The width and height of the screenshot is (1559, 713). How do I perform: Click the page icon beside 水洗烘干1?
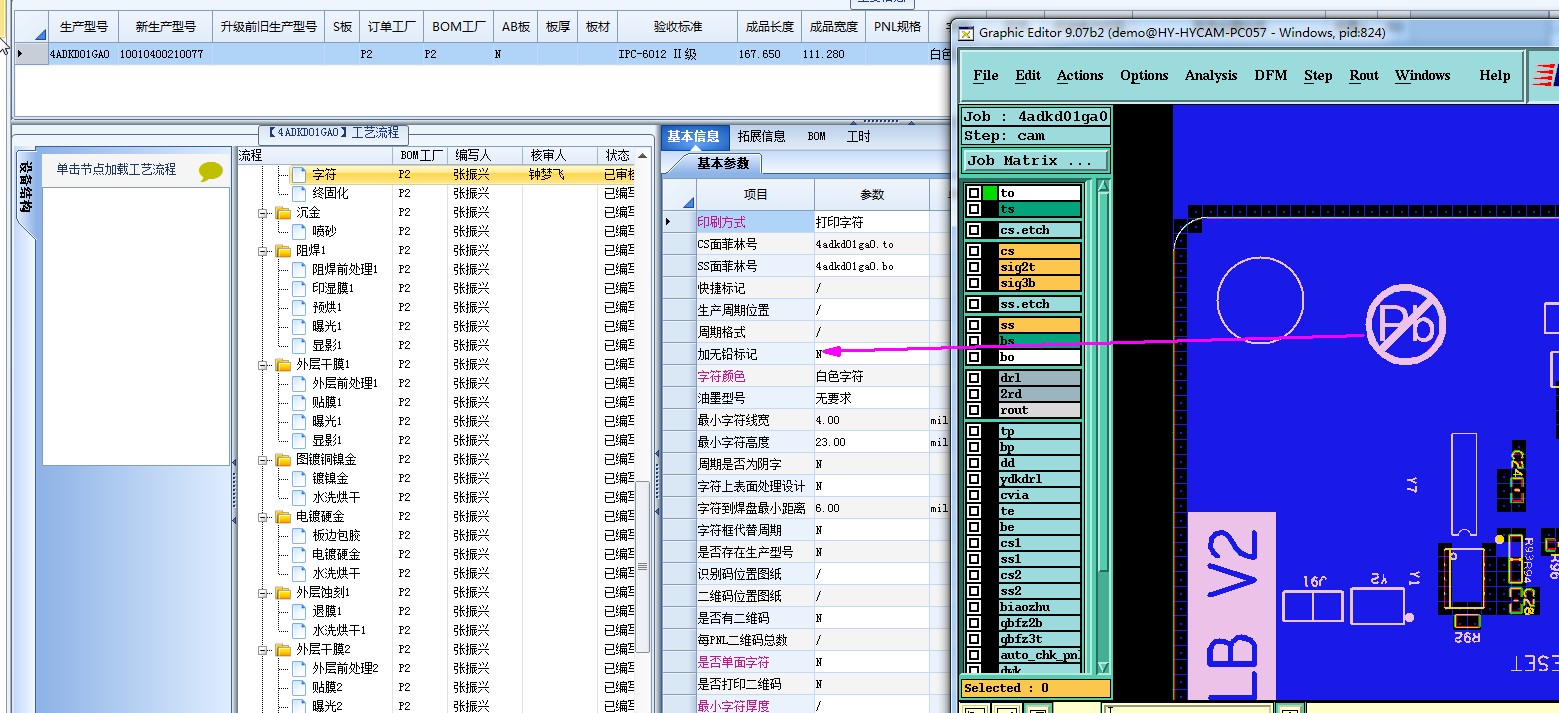click(299, 630)
